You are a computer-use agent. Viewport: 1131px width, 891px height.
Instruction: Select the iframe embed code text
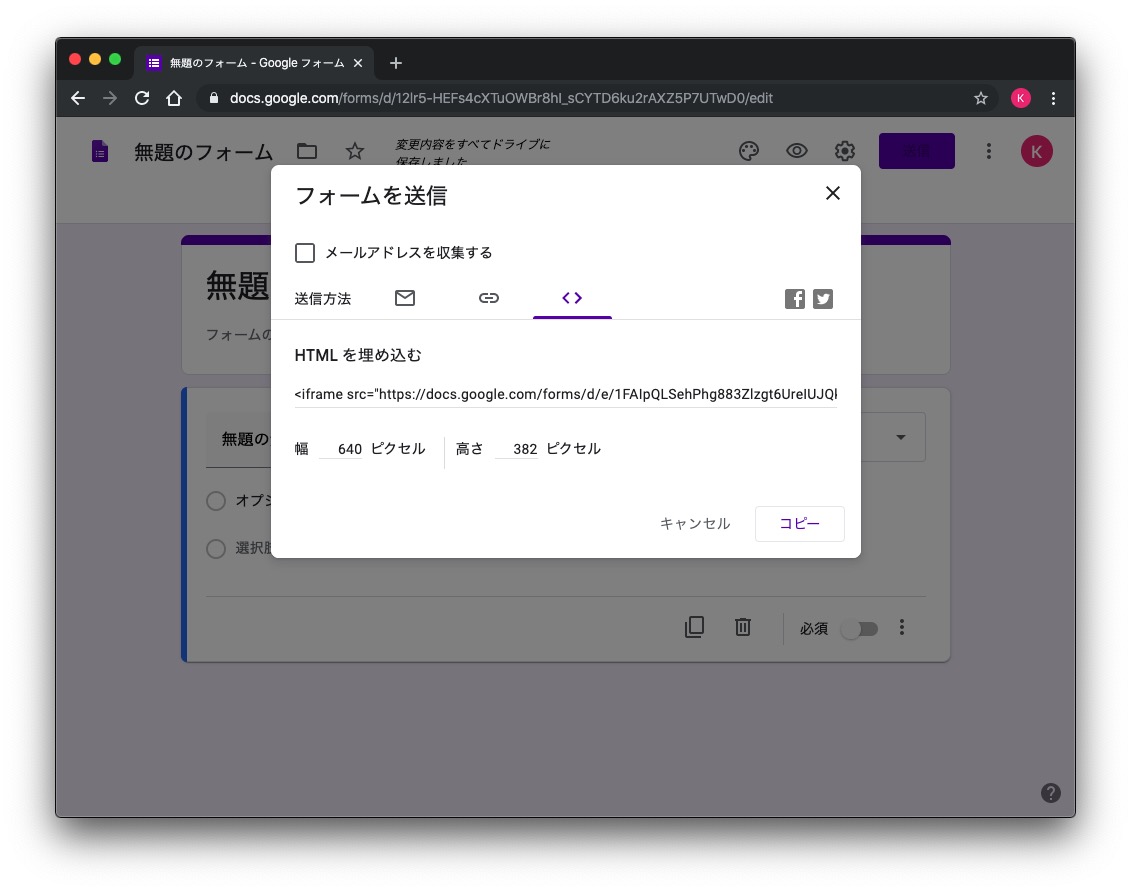coord(565,394)
